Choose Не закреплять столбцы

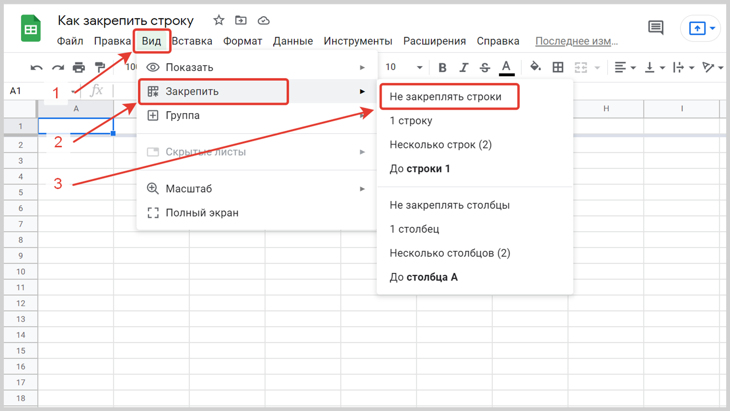pyautogui.click(x=475, y=205)
